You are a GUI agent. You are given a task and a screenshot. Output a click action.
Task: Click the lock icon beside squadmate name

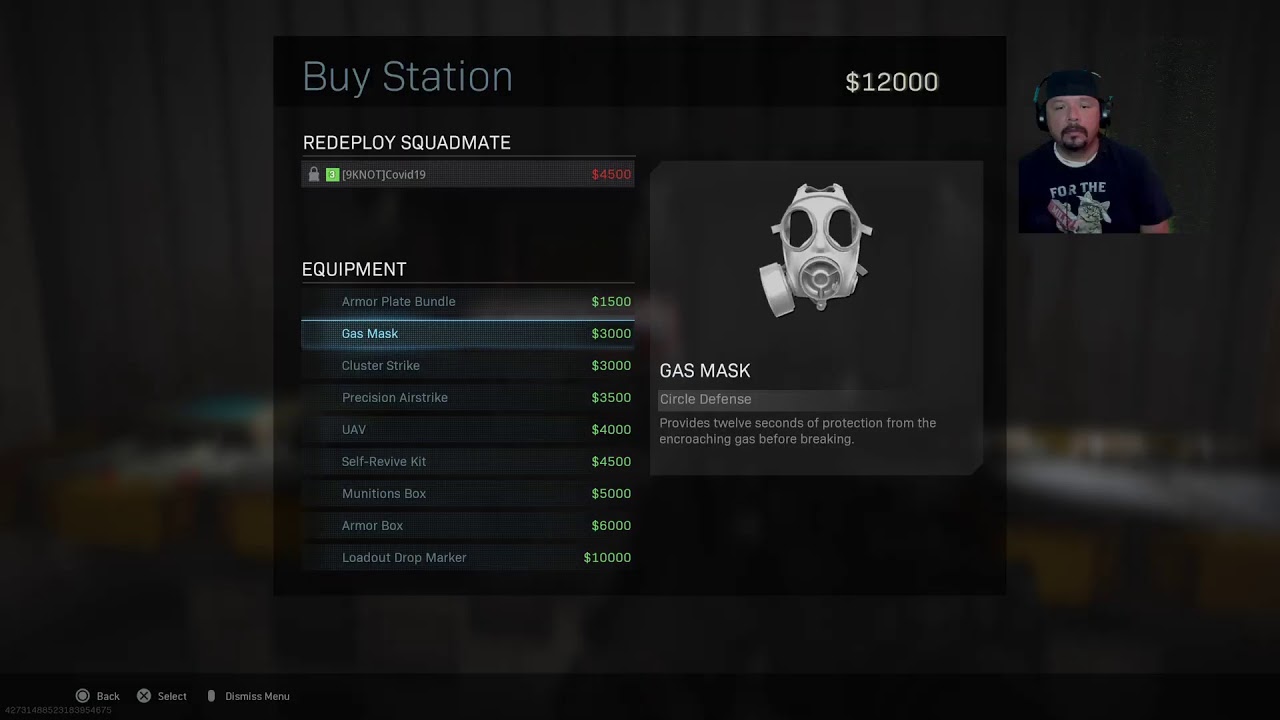314,174
